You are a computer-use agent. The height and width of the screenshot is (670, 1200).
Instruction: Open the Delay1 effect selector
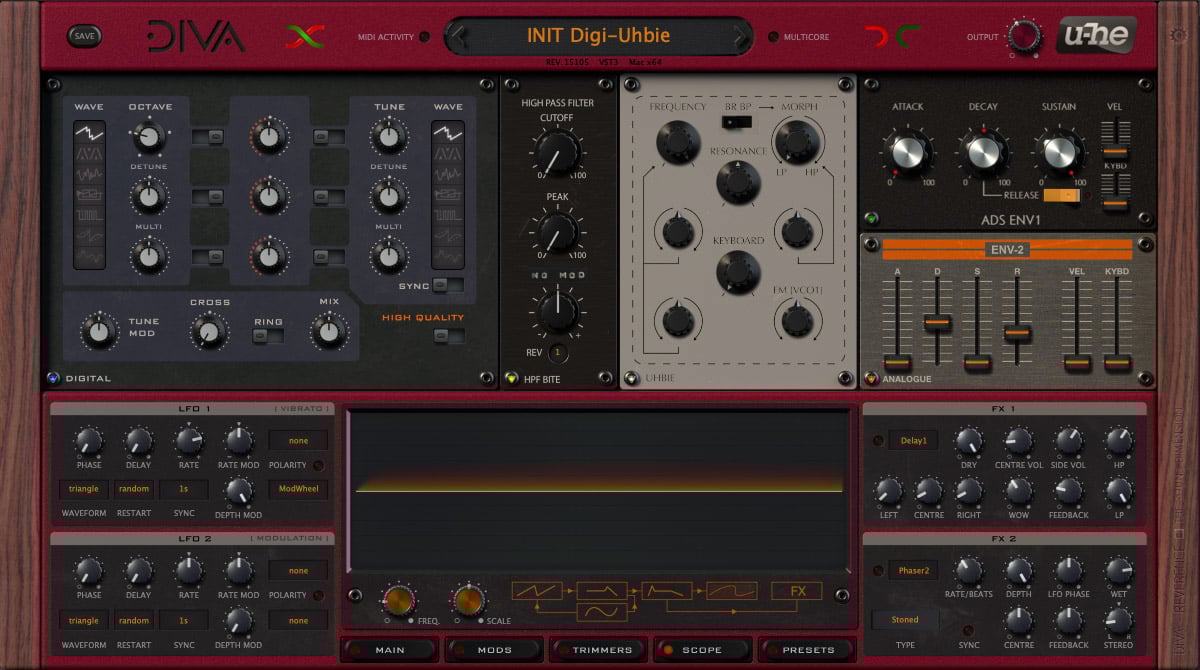click(913, 440)
